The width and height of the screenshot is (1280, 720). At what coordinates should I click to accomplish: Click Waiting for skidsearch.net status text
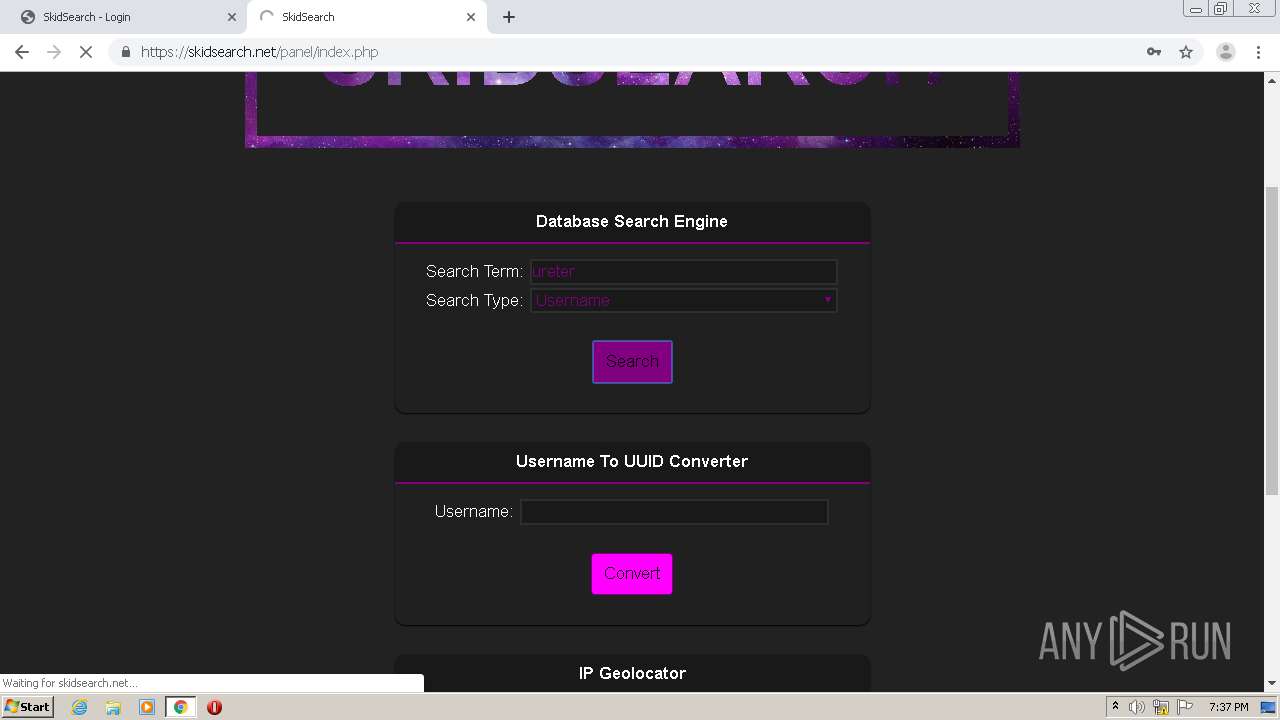tap(70, 683)
